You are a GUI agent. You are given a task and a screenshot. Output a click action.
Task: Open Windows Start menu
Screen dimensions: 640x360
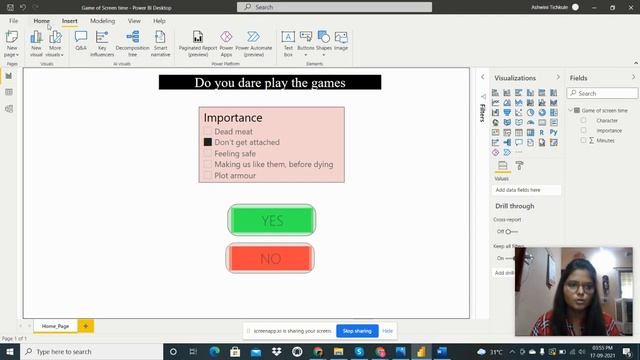pos(10,351)
